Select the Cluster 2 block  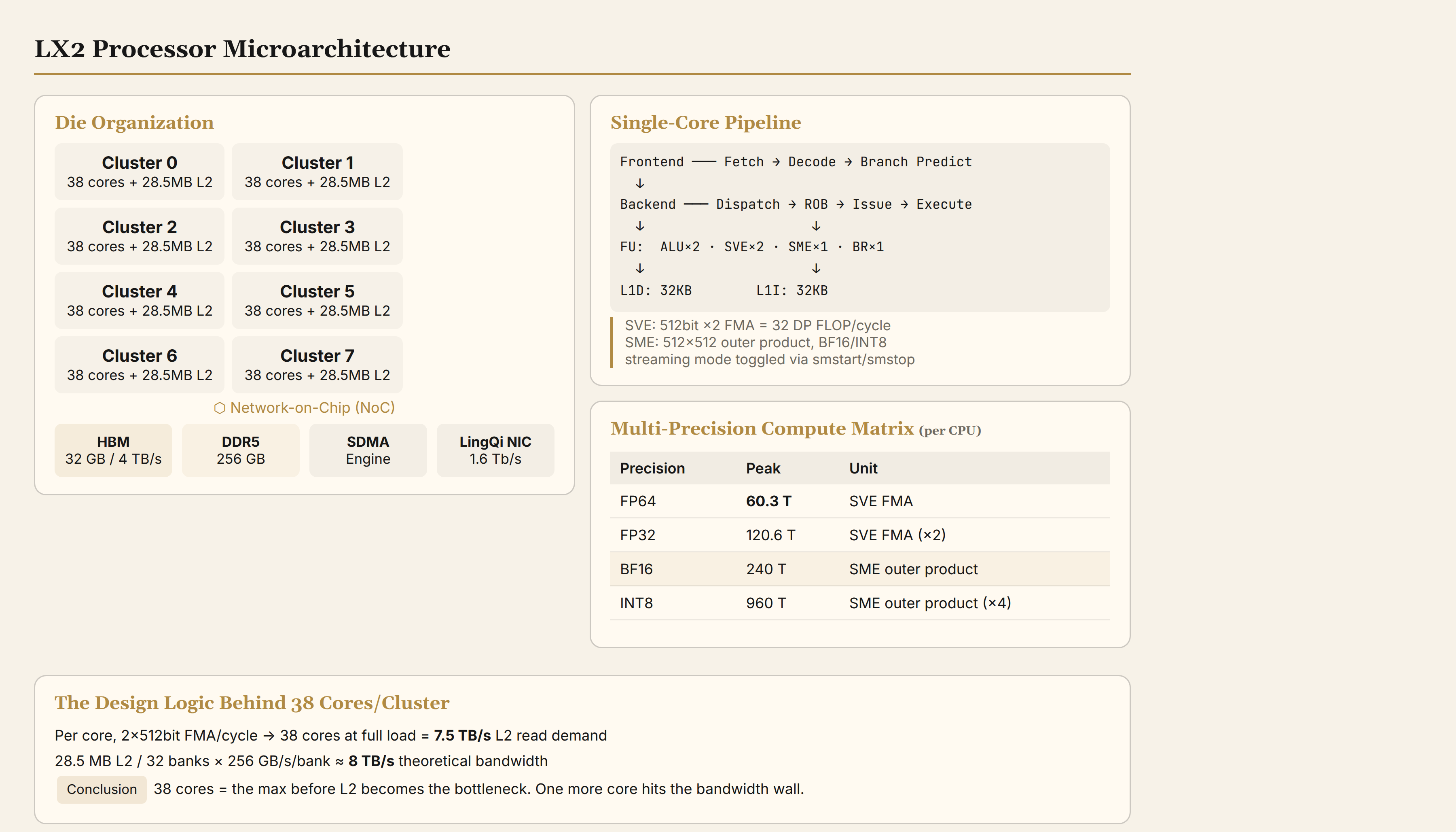139,236
